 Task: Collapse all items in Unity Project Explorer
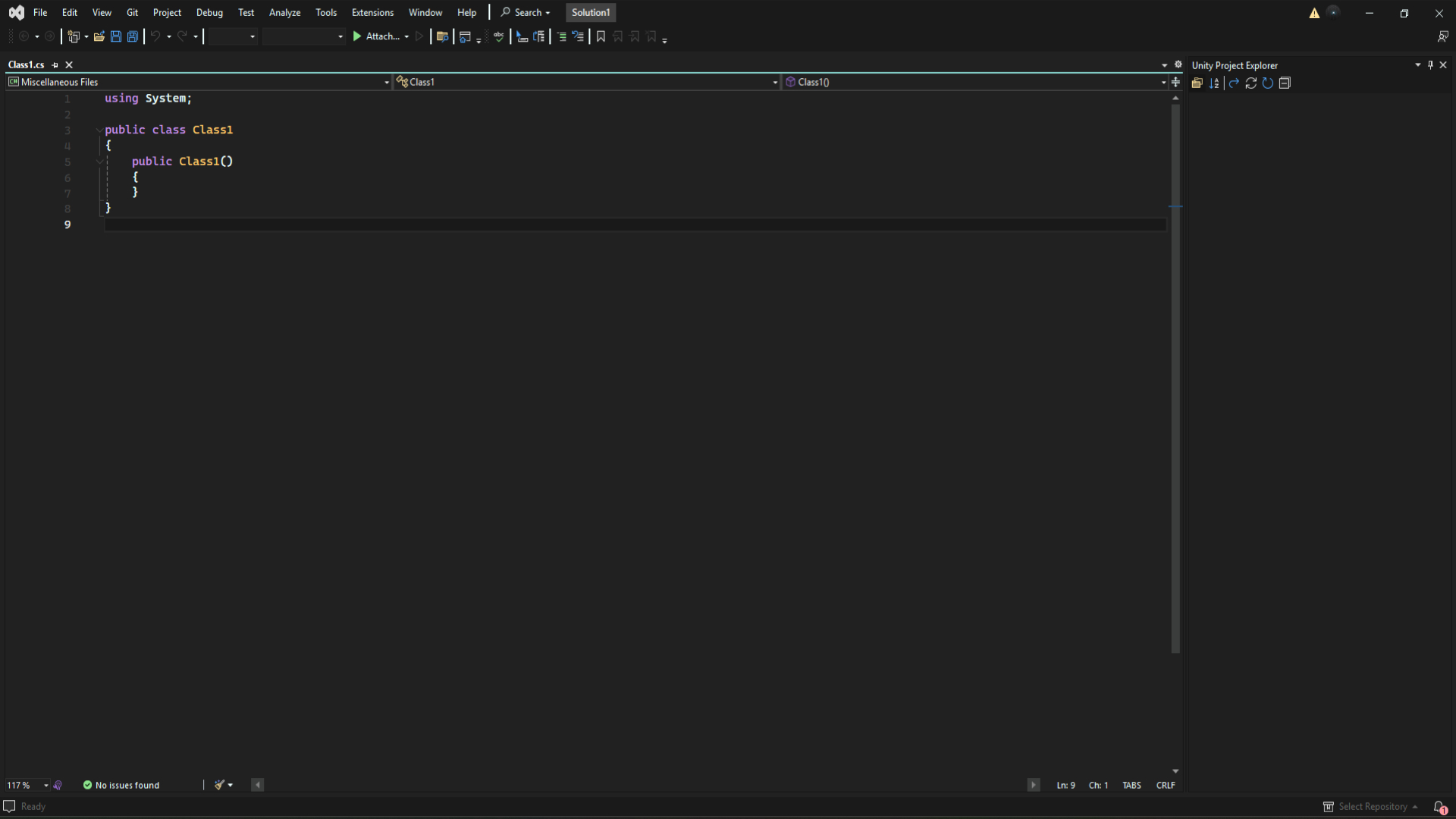(1285, 83)
